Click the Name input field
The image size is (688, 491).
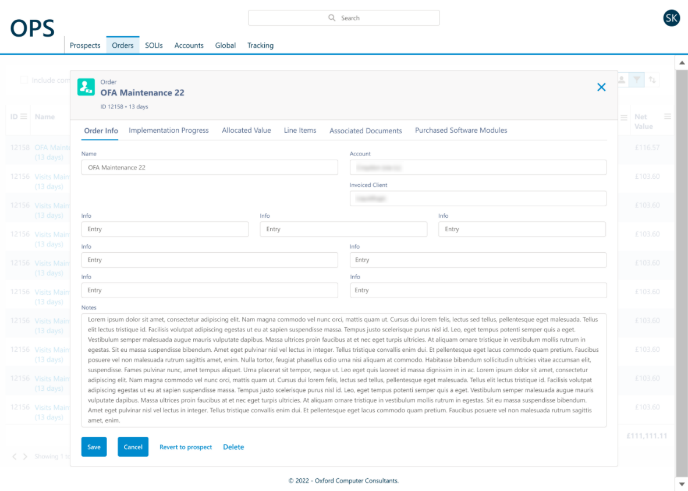pyautogui.click(x=209, y=167)
